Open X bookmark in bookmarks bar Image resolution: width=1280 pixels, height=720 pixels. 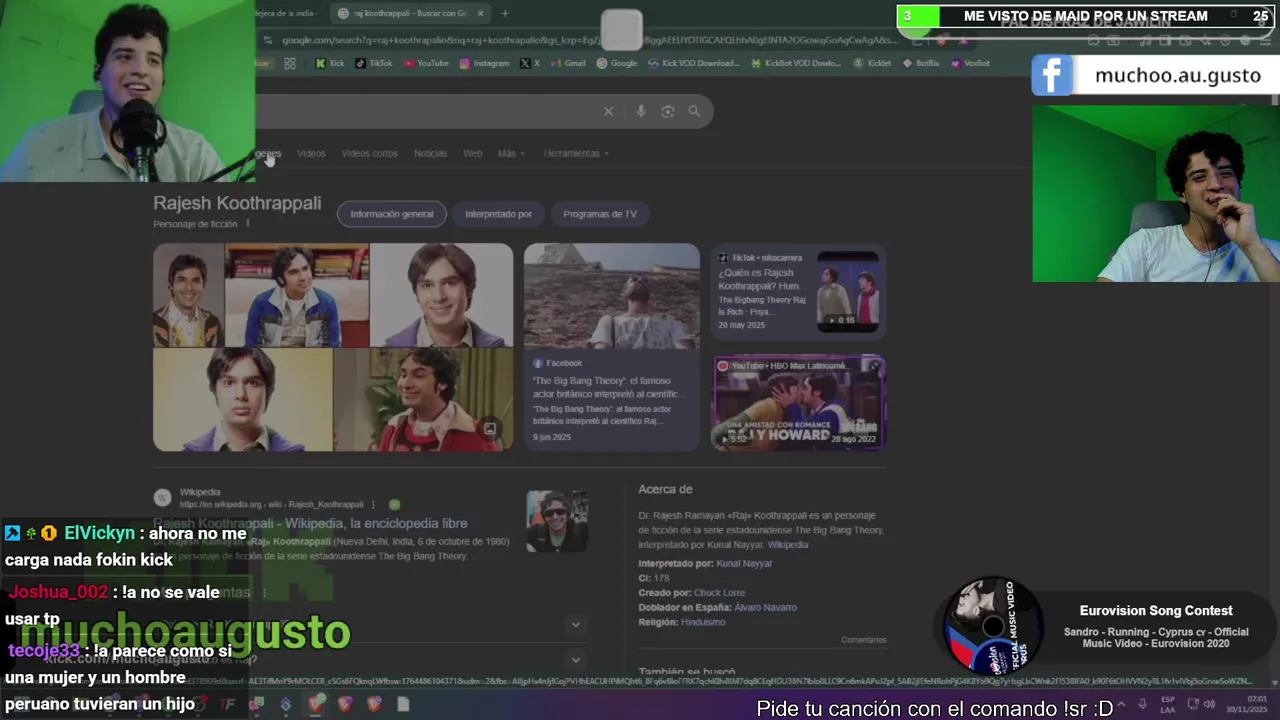coord(531,63)
